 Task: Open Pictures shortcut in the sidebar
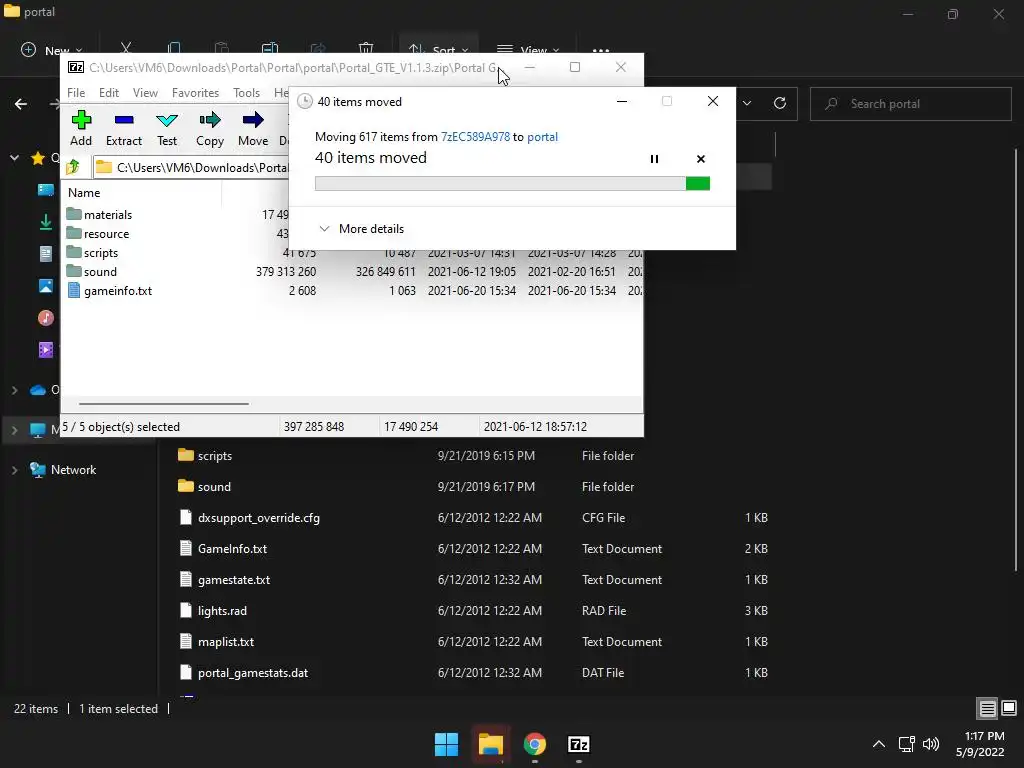point(46,286)
